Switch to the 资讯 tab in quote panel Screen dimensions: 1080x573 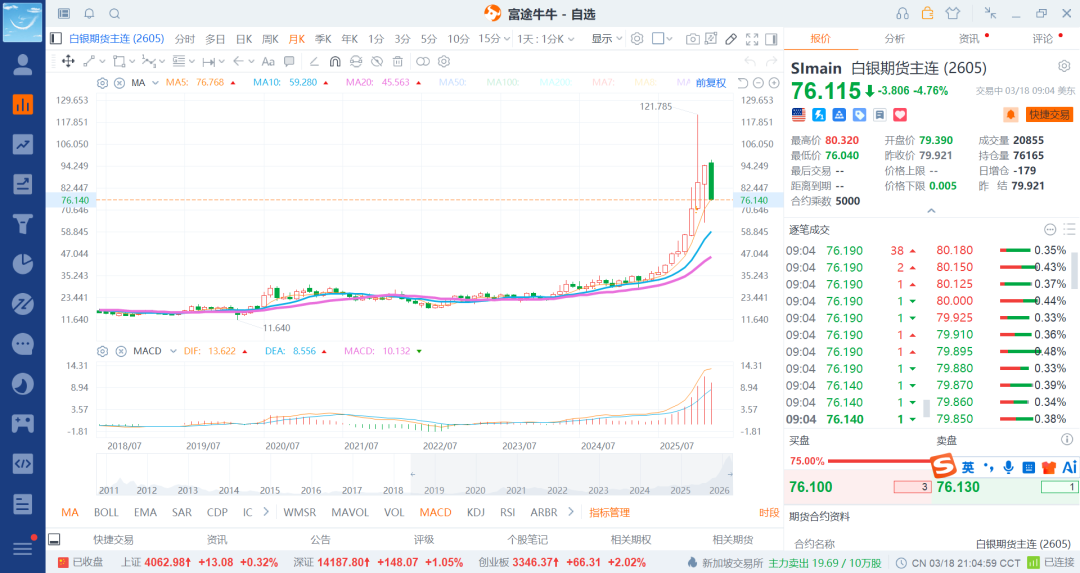tap(969, 39)
